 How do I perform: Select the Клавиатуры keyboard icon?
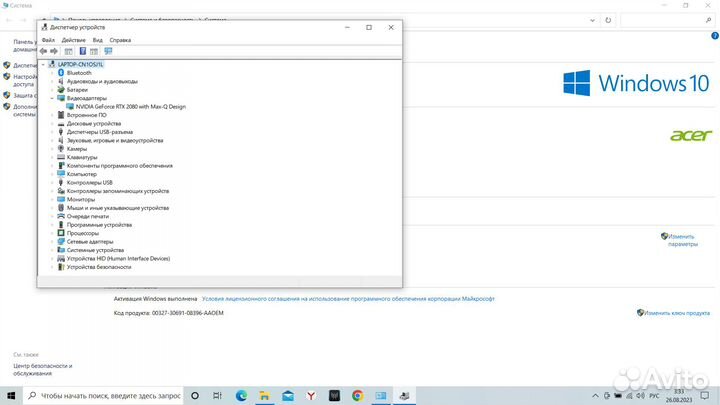point(61,157)
